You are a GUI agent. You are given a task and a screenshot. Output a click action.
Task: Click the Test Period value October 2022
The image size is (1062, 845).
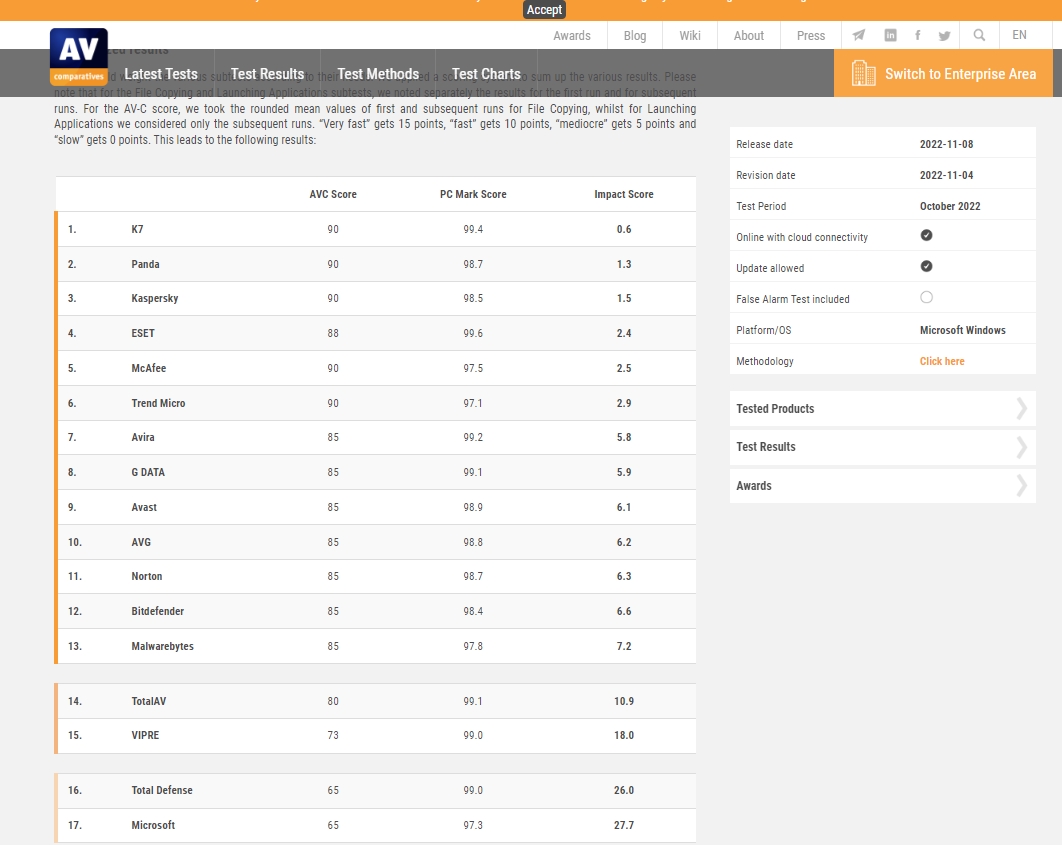coord(950,207)
